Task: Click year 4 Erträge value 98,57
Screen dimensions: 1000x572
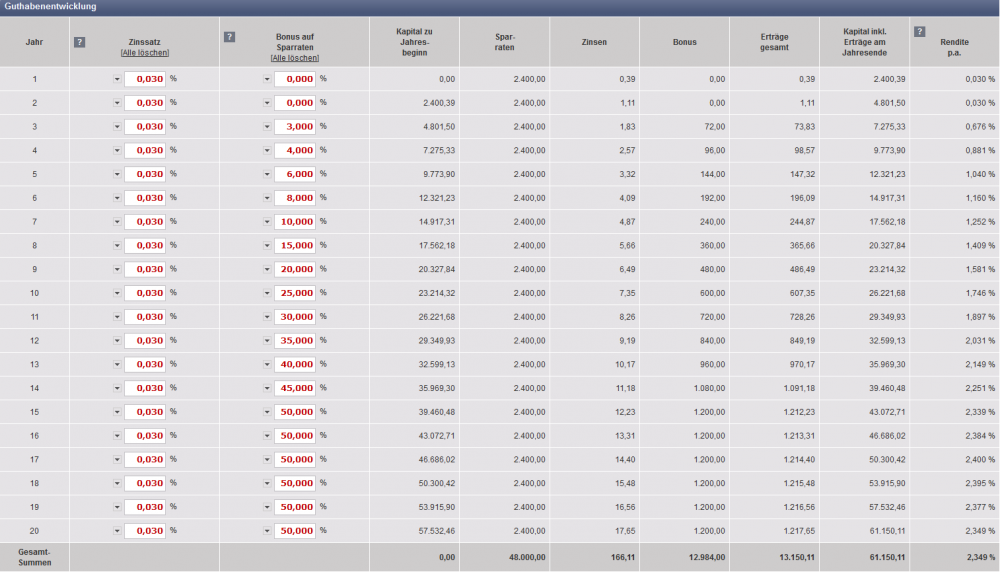Action: [x=804, y=150]
